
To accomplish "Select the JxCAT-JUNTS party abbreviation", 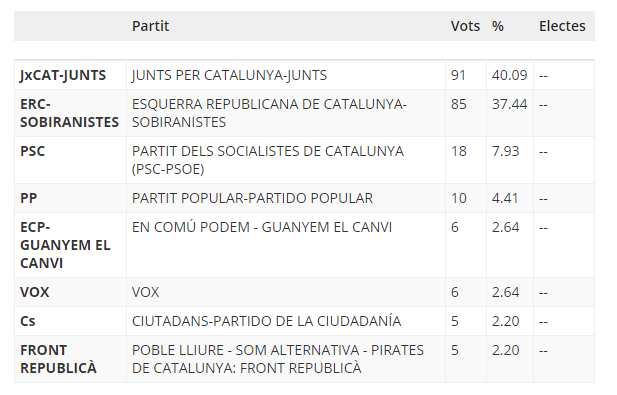I will click(63, 75).
